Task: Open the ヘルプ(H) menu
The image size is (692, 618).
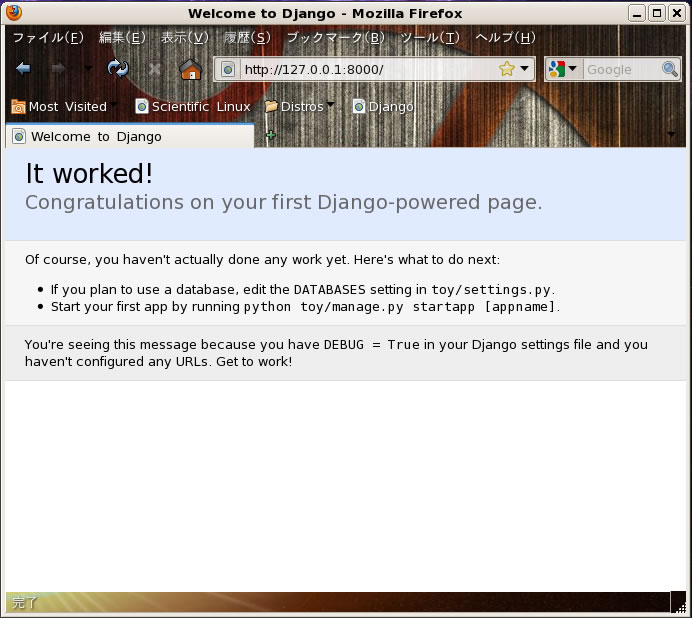Action: [x=505, y=38]
